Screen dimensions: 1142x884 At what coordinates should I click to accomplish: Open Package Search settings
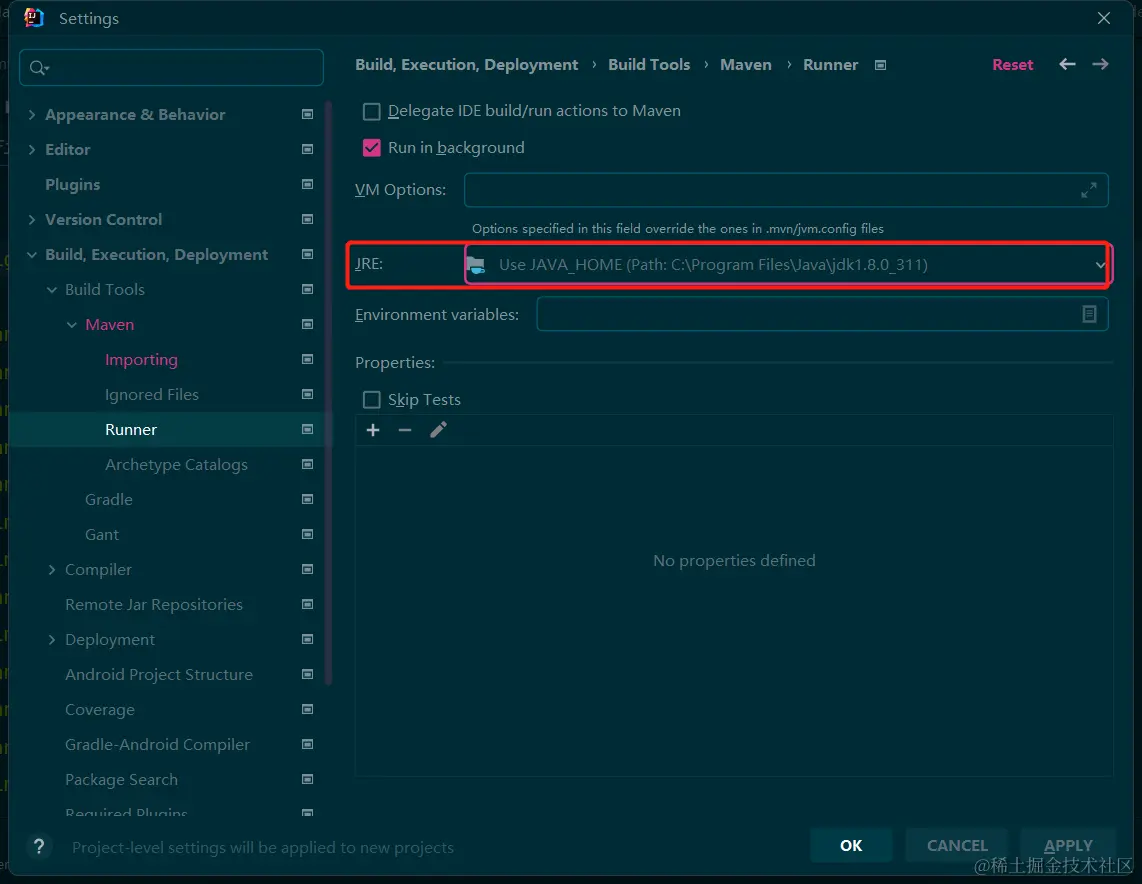[121, 778]
